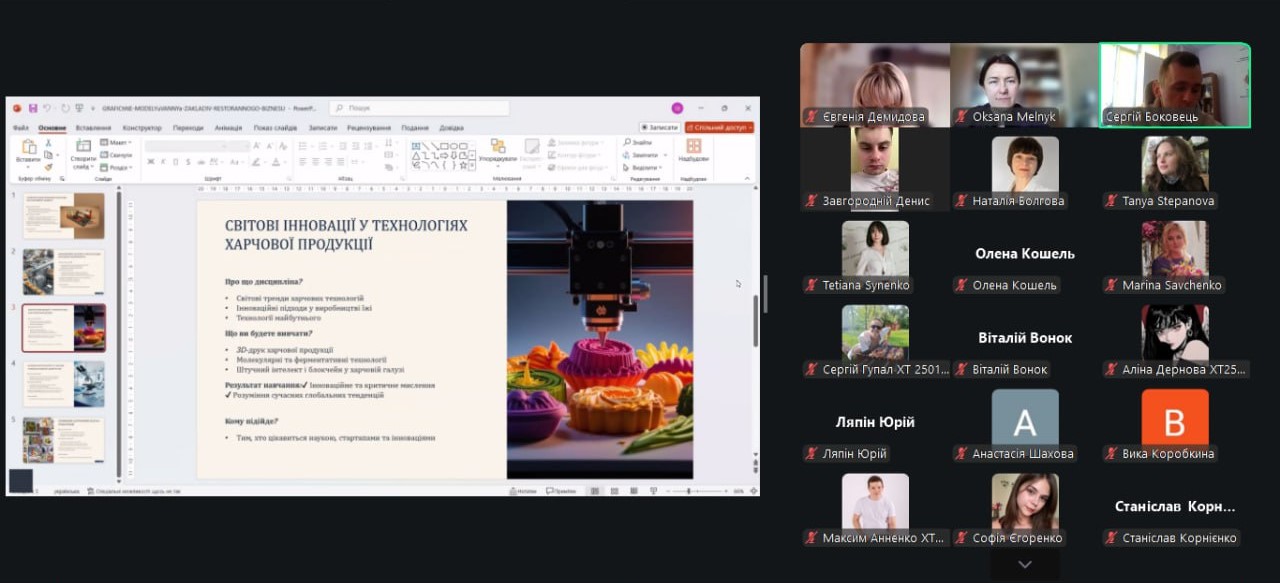Image resolution: width=1280 pixels, height=583 pixels.
Task: Show more participants with the down chevron
Action: [x=1024, y=565]
